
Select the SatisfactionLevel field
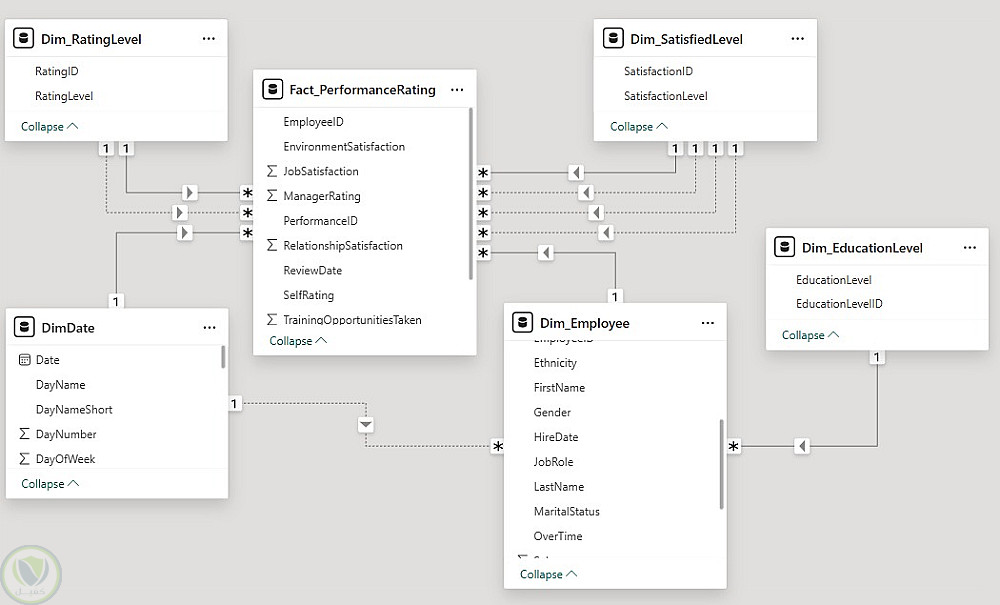[665, 96]
